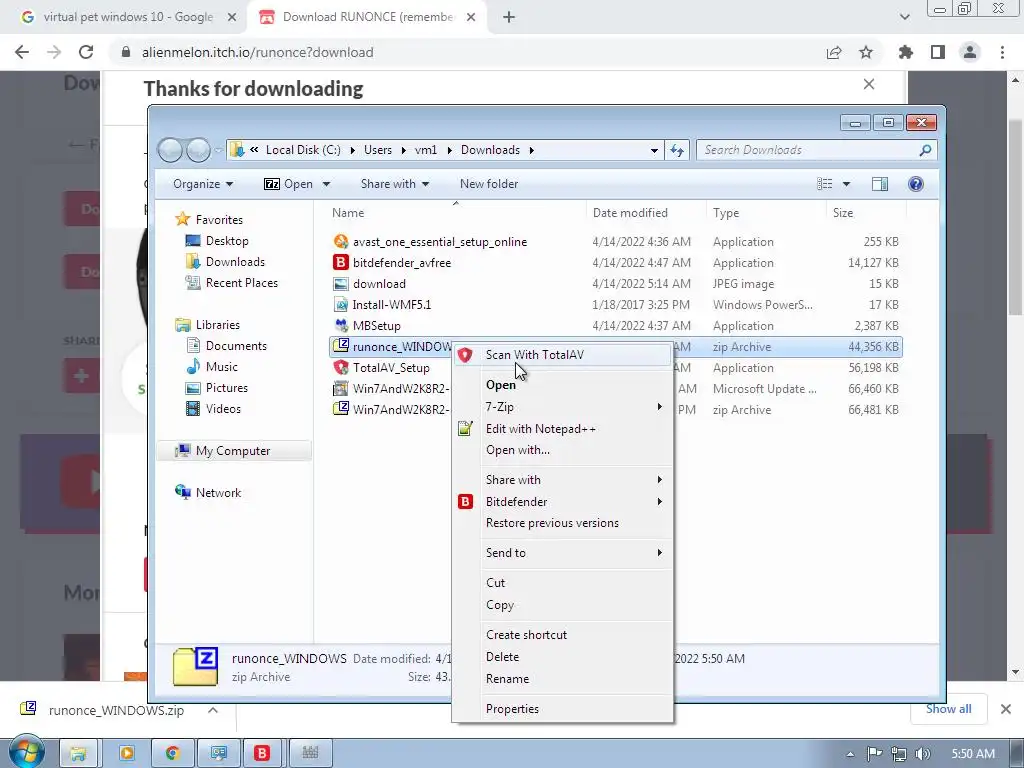Click the help question mark icon in Explorer
This screenshot has width=1024, height=768.
916,184
